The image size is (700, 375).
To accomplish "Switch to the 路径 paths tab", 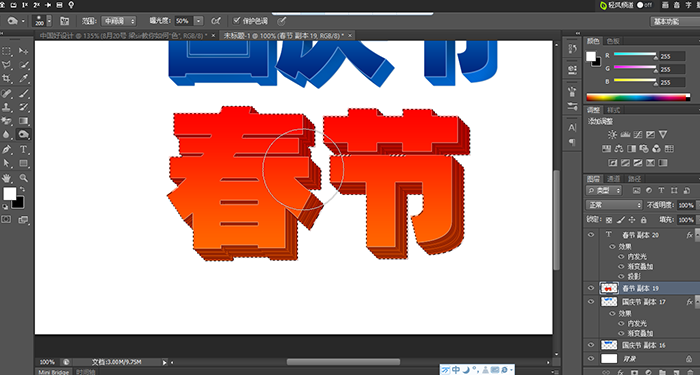I will 634,179.
